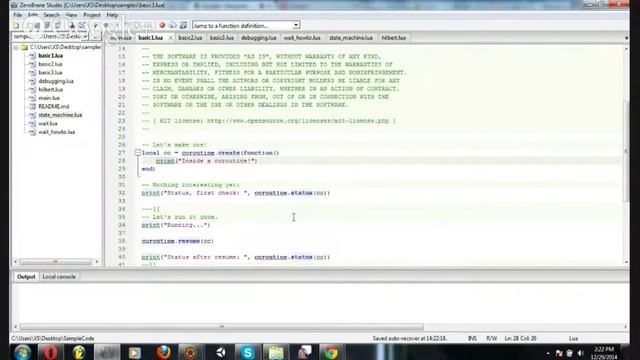The width and height of the screenshot is (640, 360).
Task: Select main.lua in the project tree
Action: (x=49, y=98)
